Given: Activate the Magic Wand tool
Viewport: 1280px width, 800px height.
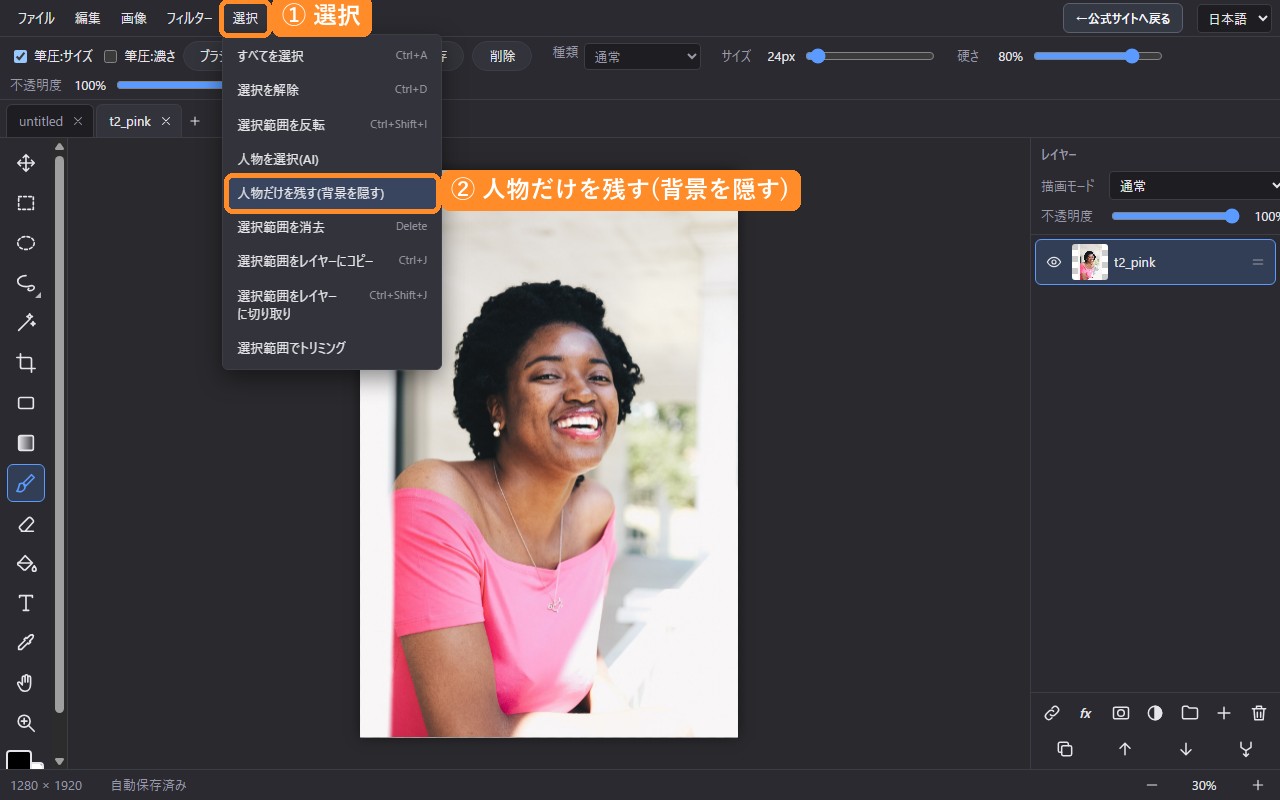Looking at the screenshot, I should point(26,323).
